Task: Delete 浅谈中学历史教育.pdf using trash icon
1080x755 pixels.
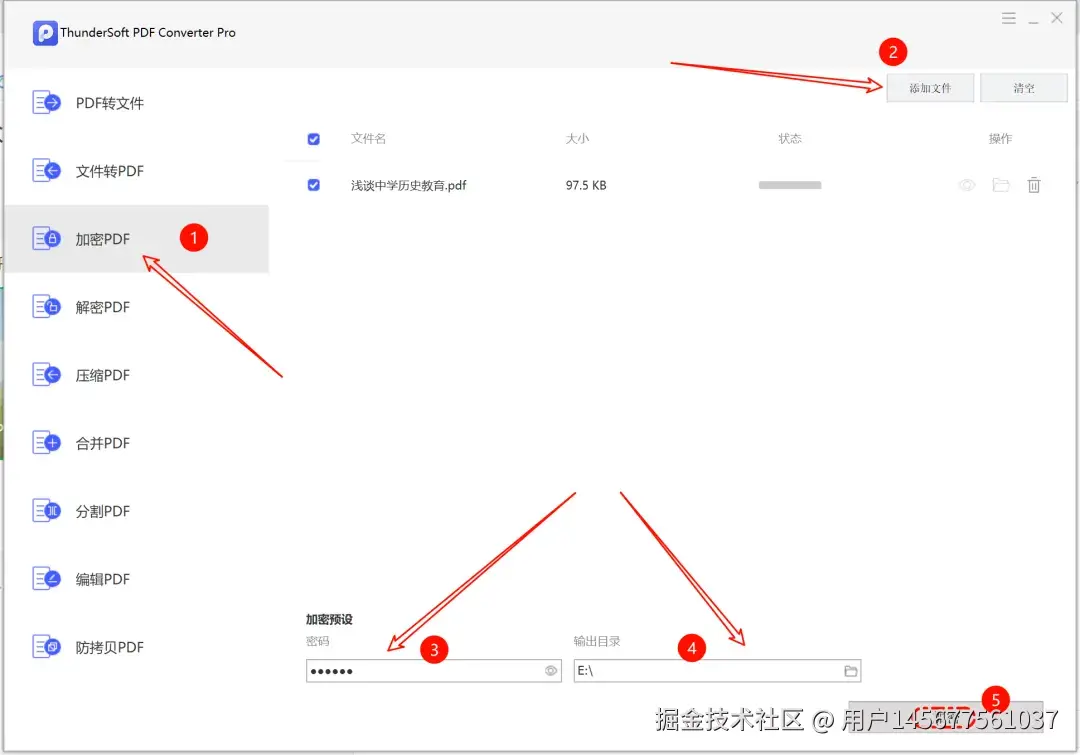Action: click(1034, 185)
